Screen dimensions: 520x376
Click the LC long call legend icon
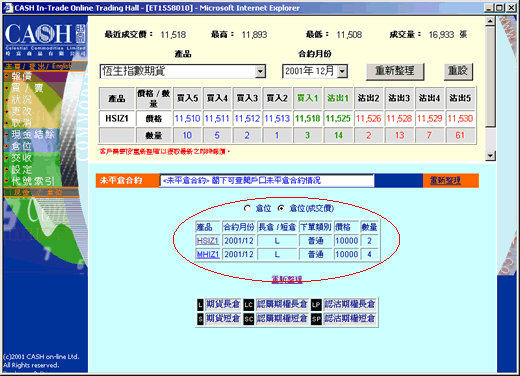[249, 304]
